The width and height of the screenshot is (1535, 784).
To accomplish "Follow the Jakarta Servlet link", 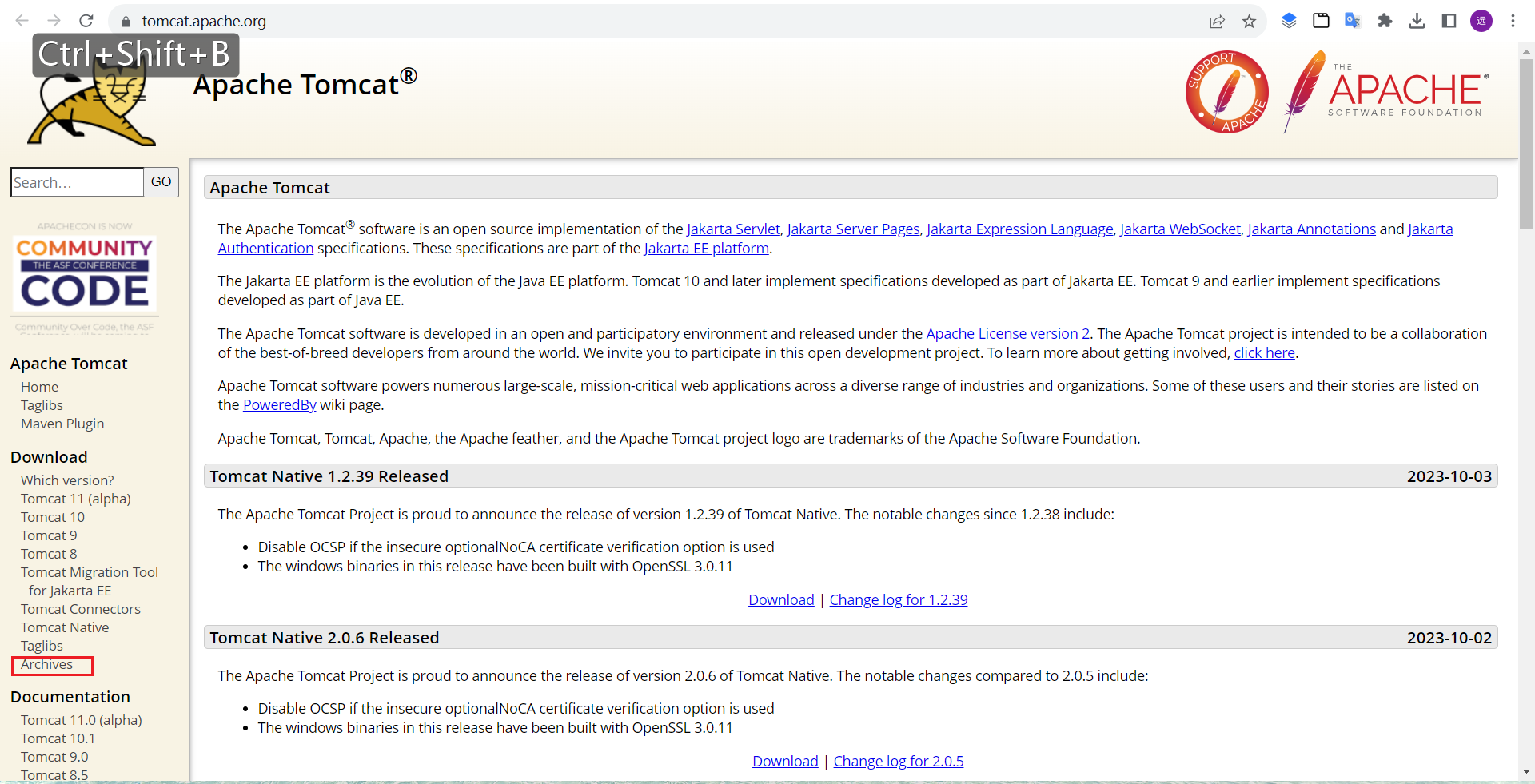I will [733, 229].
